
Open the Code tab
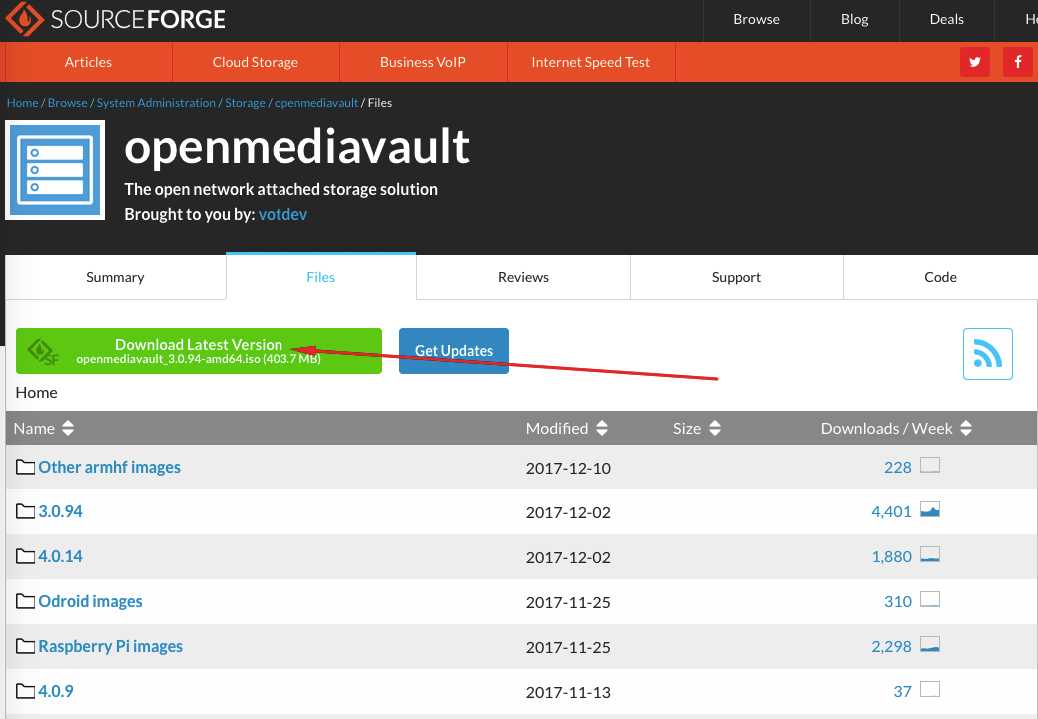click(940, 277)
